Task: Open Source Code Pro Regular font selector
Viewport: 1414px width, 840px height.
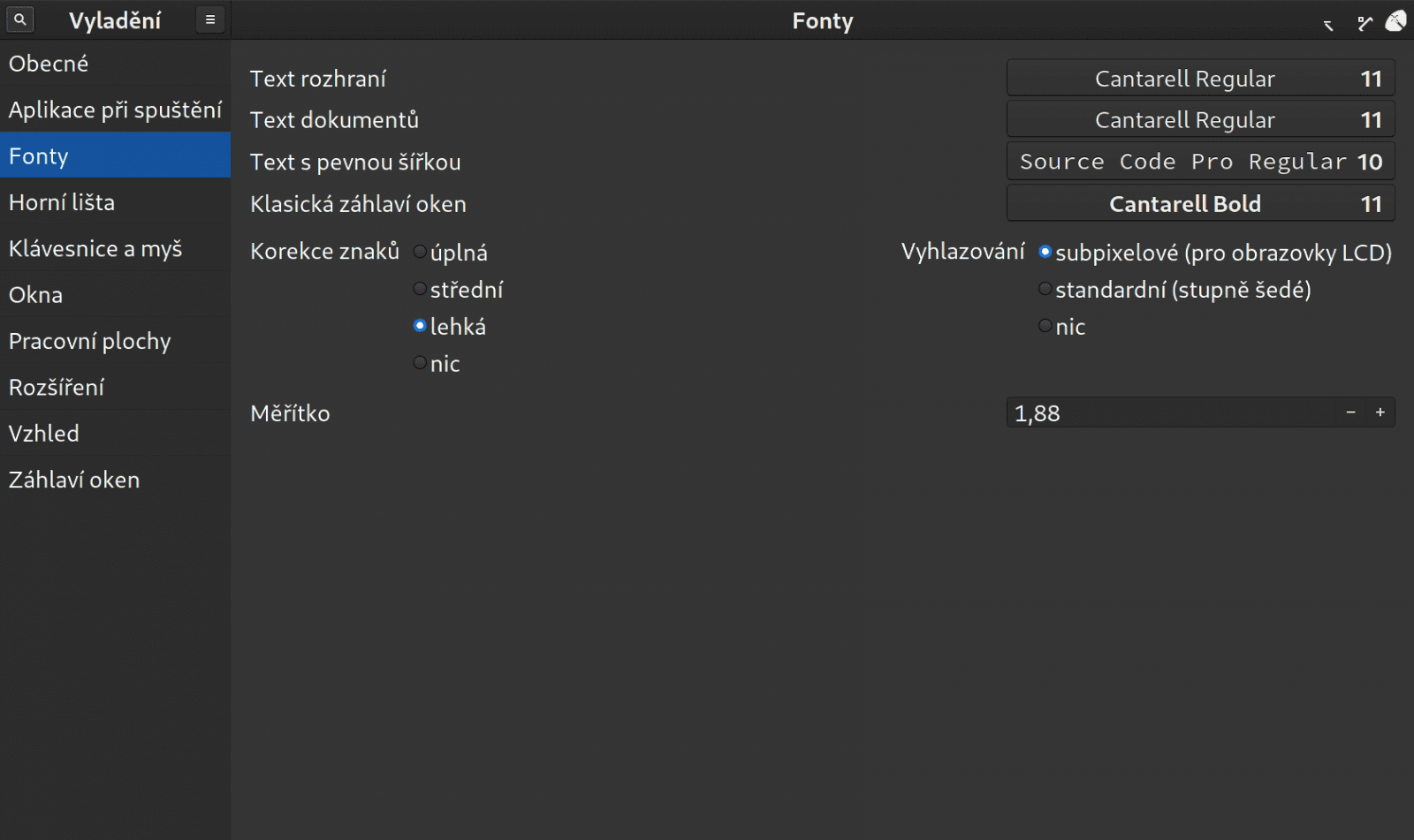Action: tap(1200, 162)
